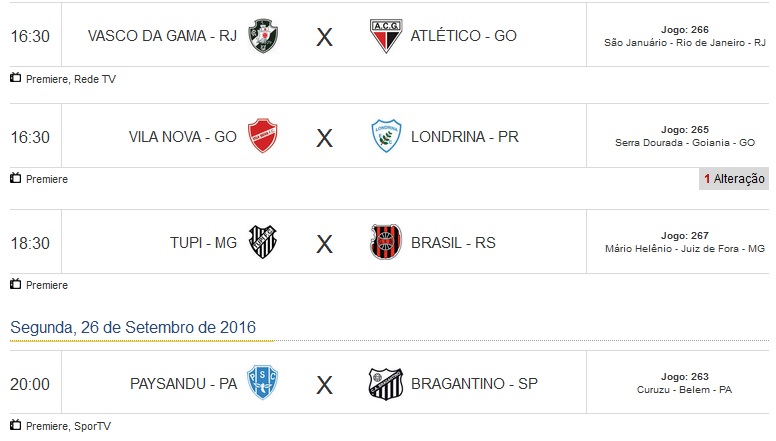The image size is (776, 441).
Task: Click the Segunda, 26 de Setembro date header
Action: tap(133, 327)
